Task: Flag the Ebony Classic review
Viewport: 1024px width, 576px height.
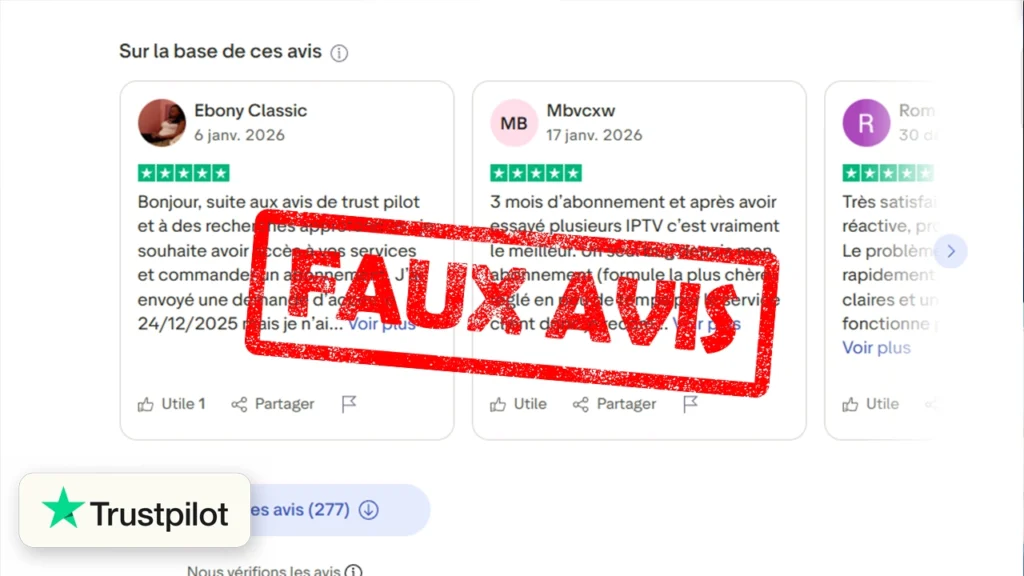Action: tap(349, 404)
